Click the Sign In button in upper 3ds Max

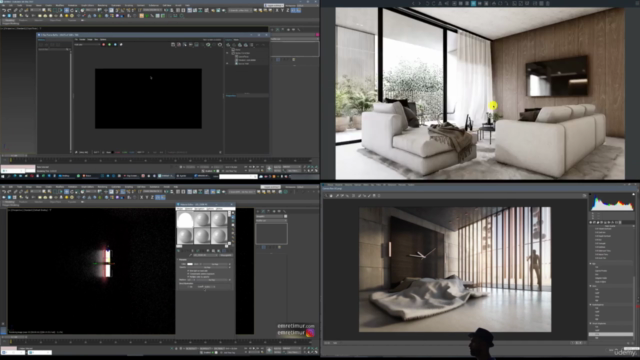[x=274, y=5]
